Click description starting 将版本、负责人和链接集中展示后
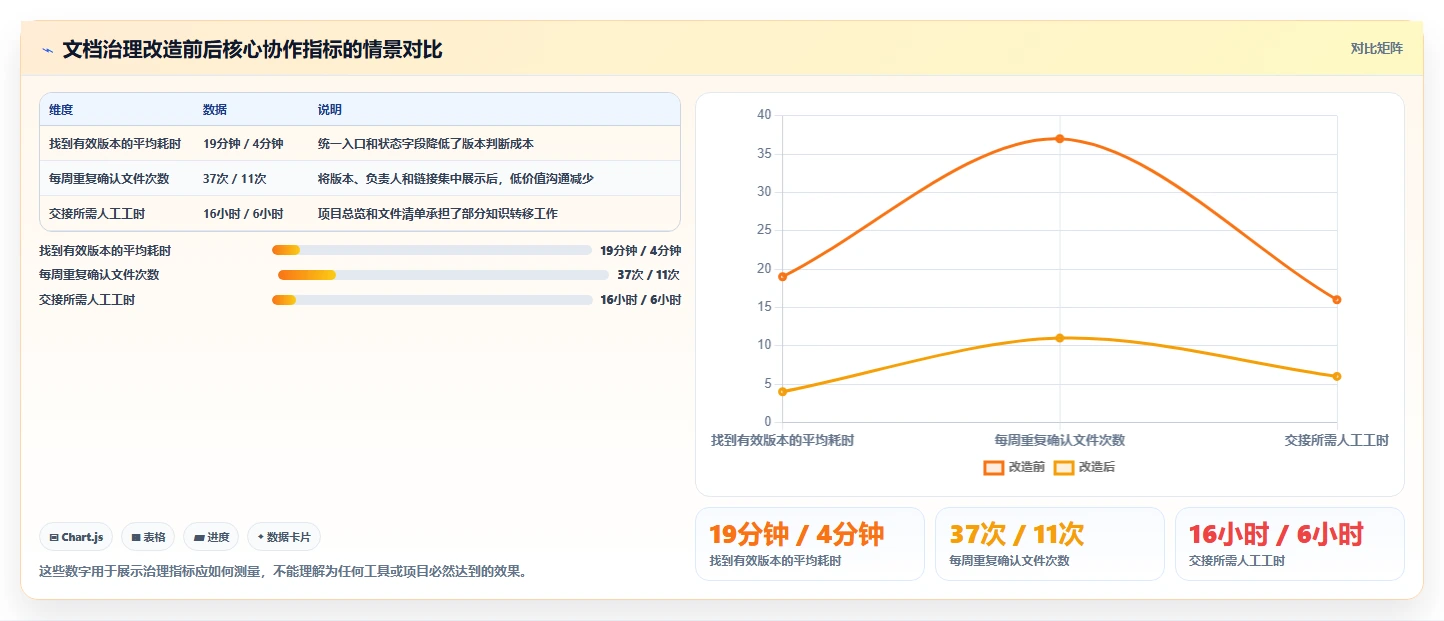Screen dimensions: 1444x621 tap(456, 179)
